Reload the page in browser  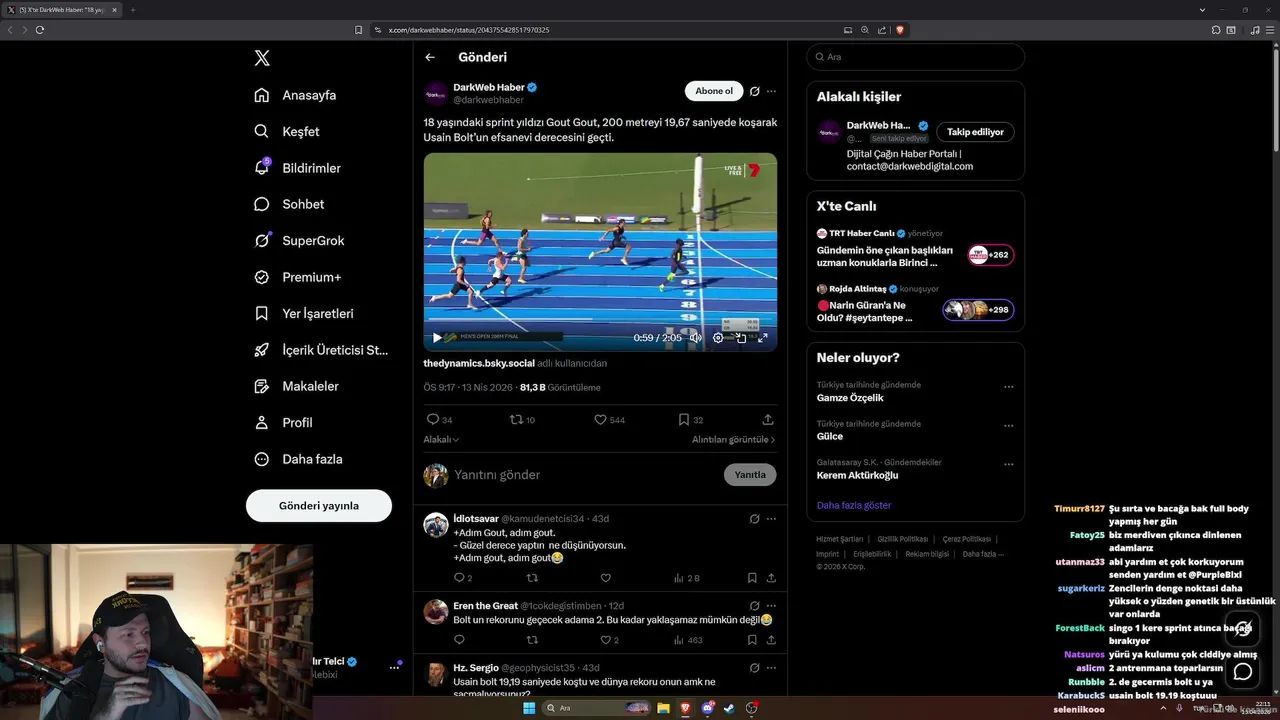click(40, 30)
